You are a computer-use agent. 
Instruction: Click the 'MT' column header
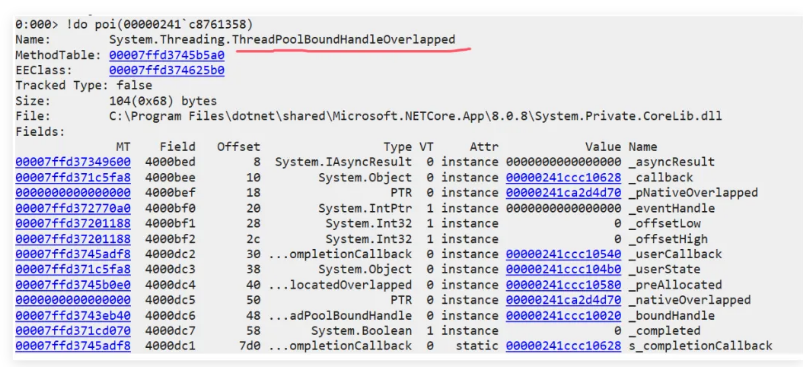click(x=123, y=147)
